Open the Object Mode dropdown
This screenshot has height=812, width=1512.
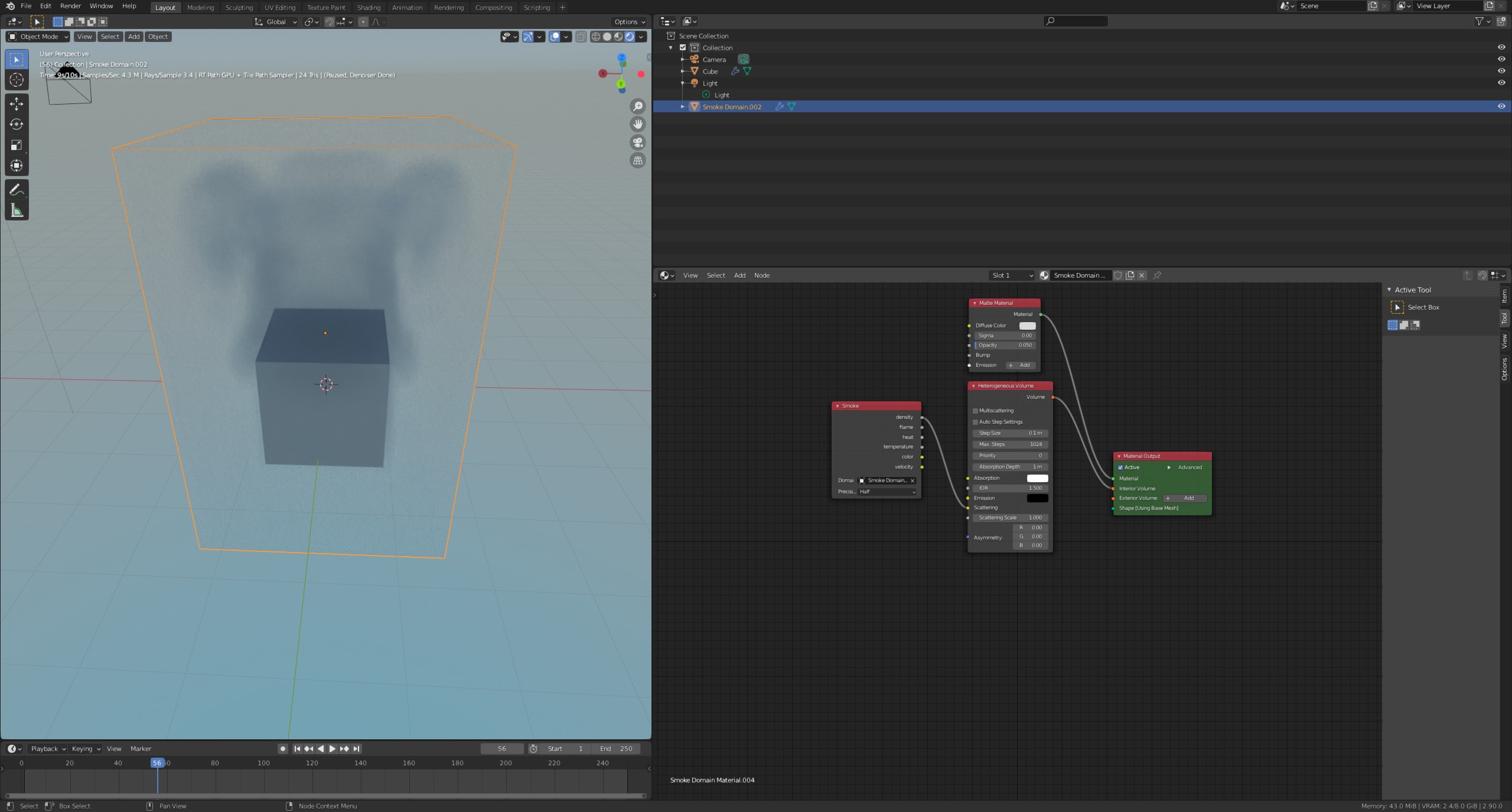(x=38, y=37)
